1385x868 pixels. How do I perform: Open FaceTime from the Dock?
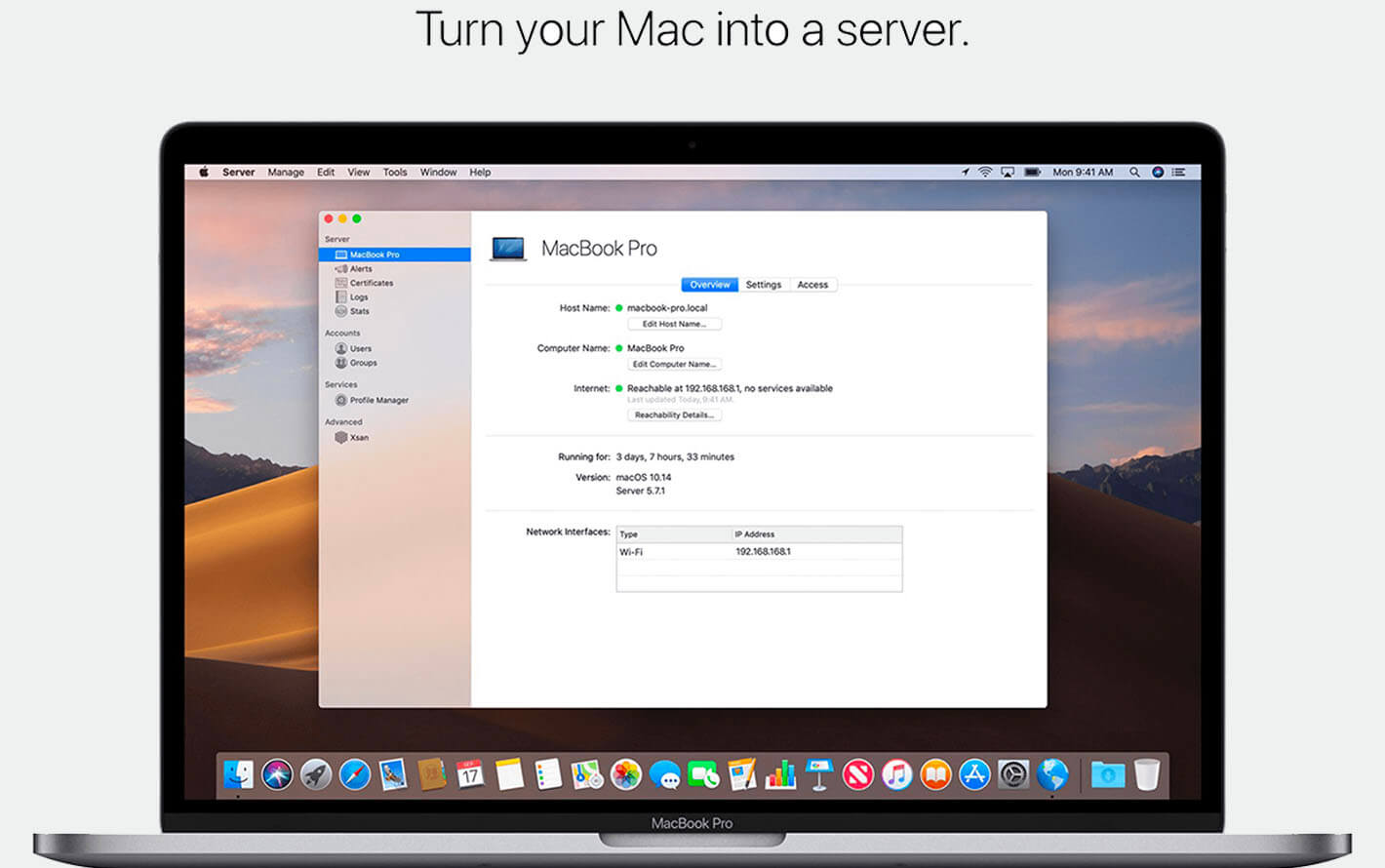[703, 775]
